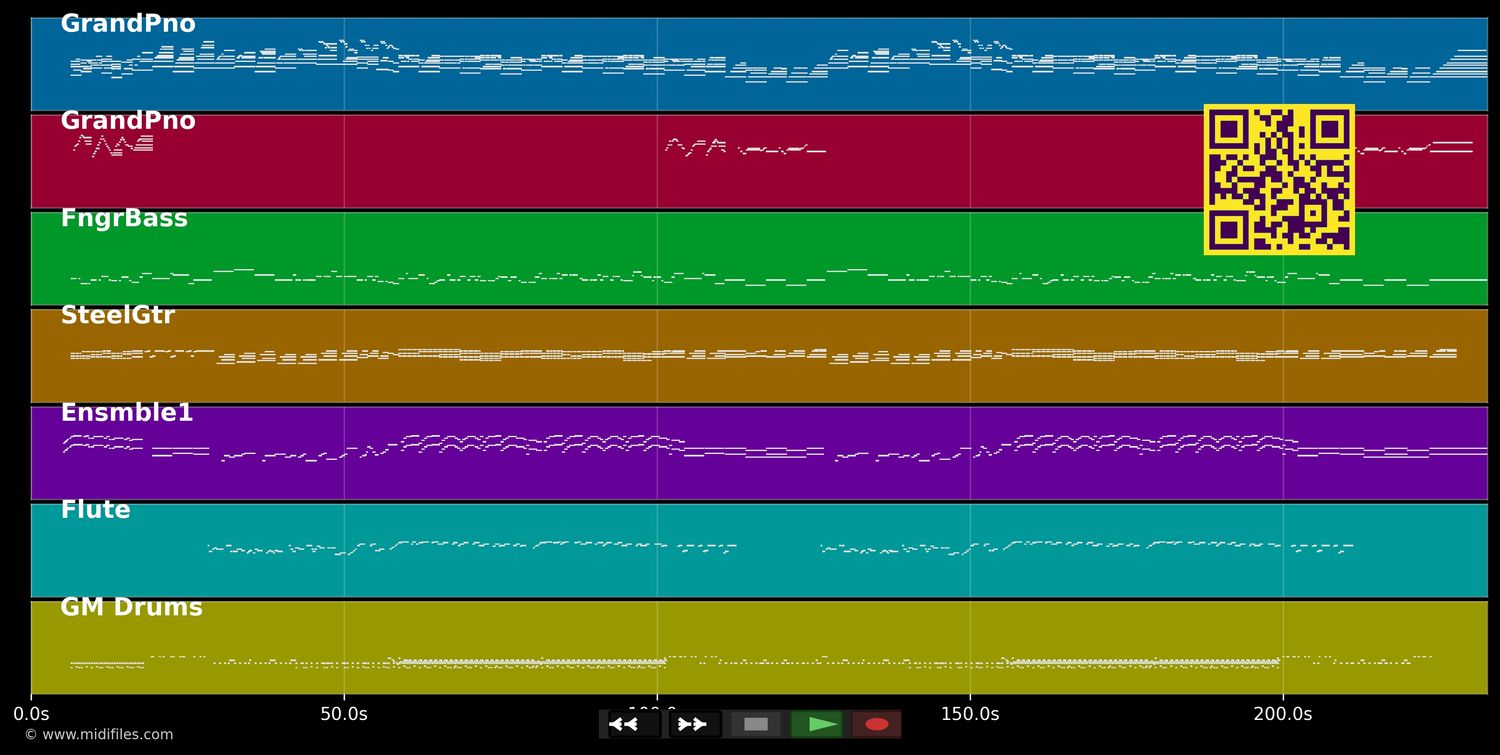Select the SteelGtr track label

pos(118,316)
